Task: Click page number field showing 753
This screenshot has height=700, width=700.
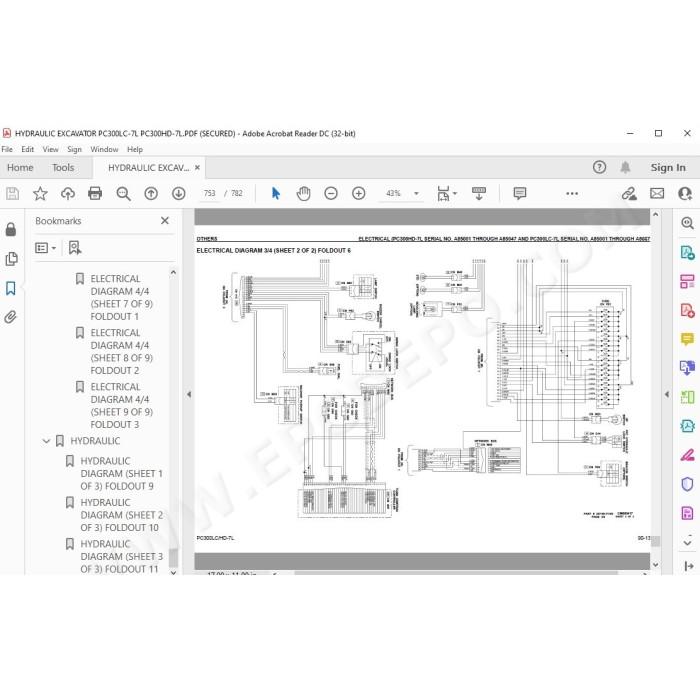Action: pyautogui.click(x=210, y=194)
